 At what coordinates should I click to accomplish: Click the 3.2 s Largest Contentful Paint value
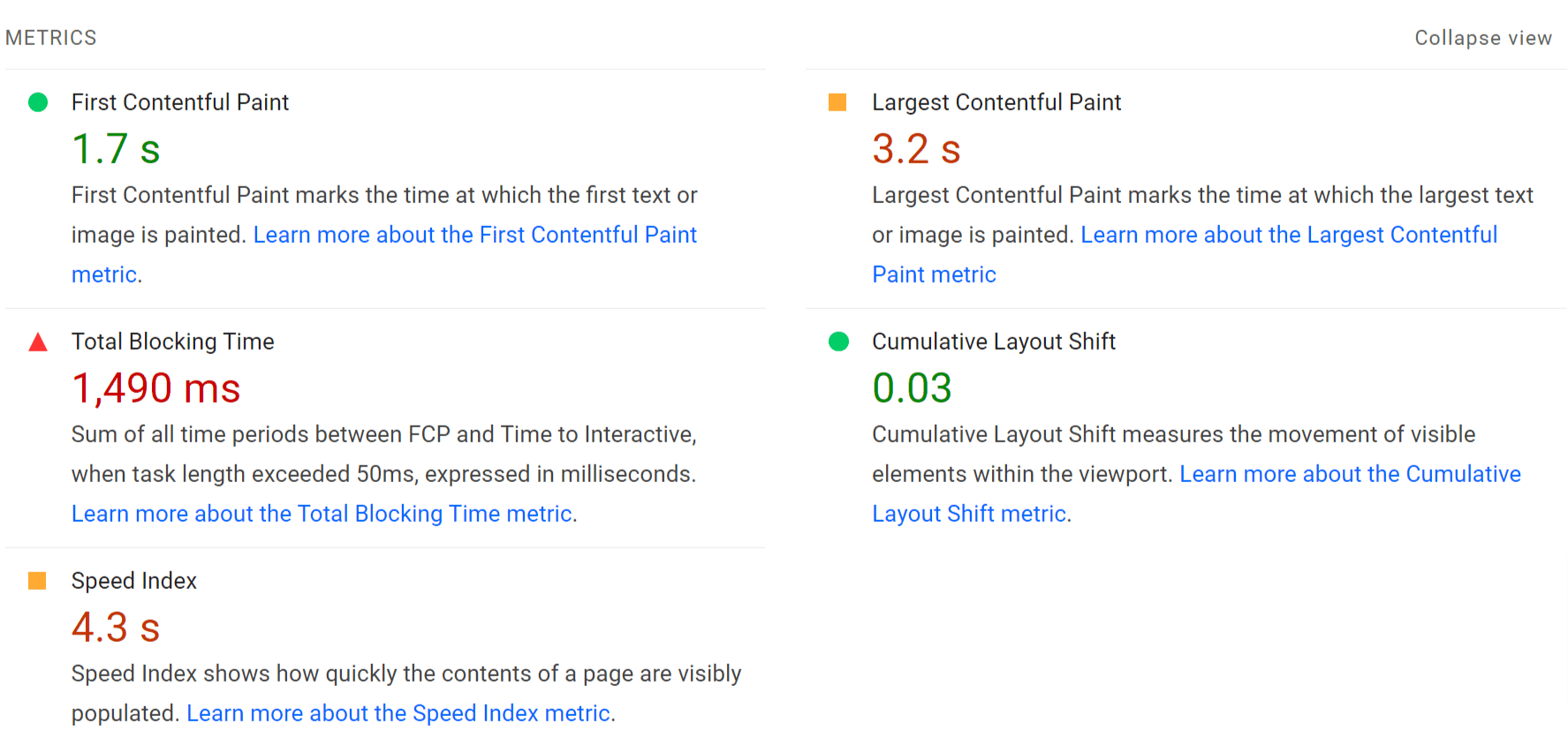tap(915, 150)
